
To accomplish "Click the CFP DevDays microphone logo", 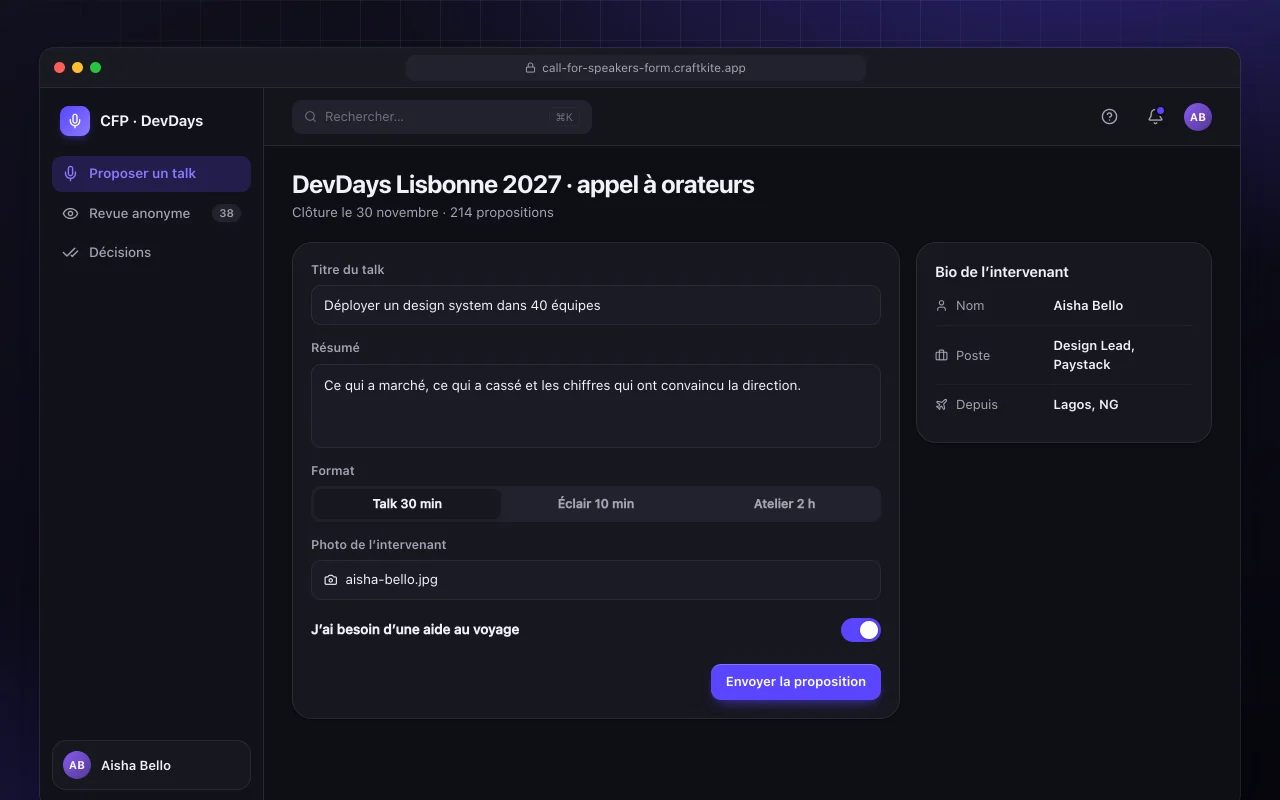I will pos(75,121).
